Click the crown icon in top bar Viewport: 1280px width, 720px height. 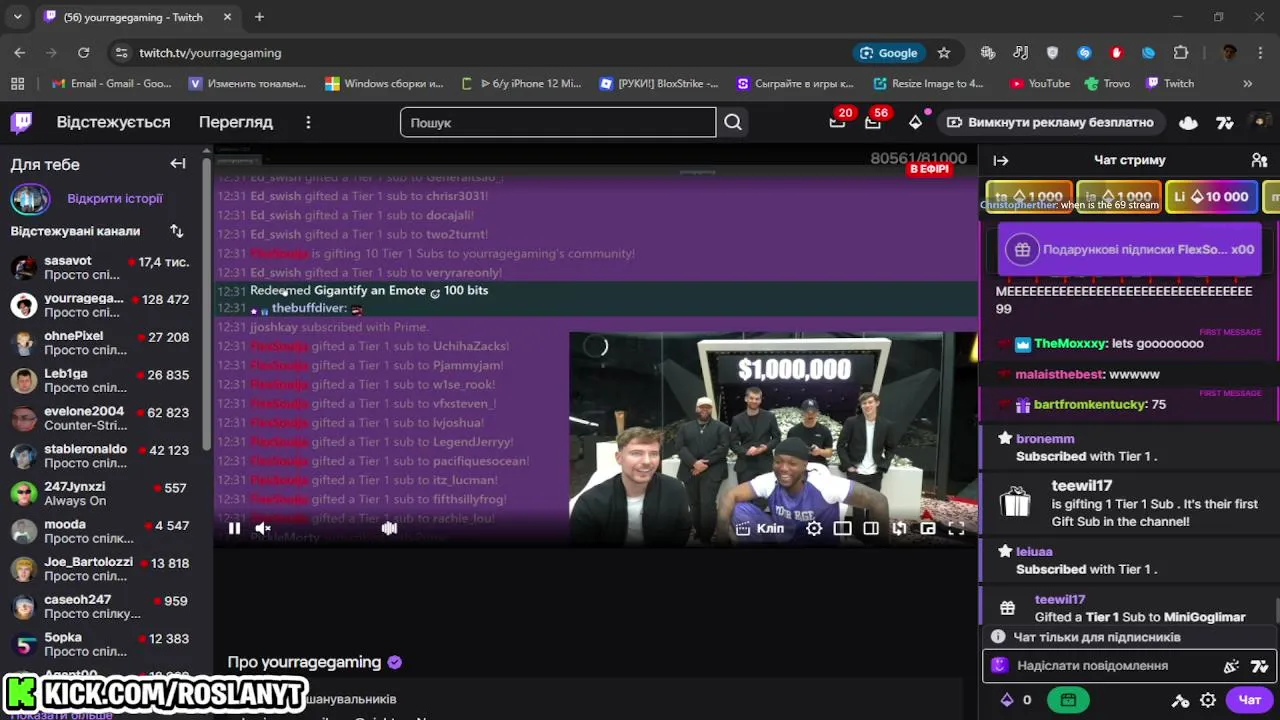1188,122
